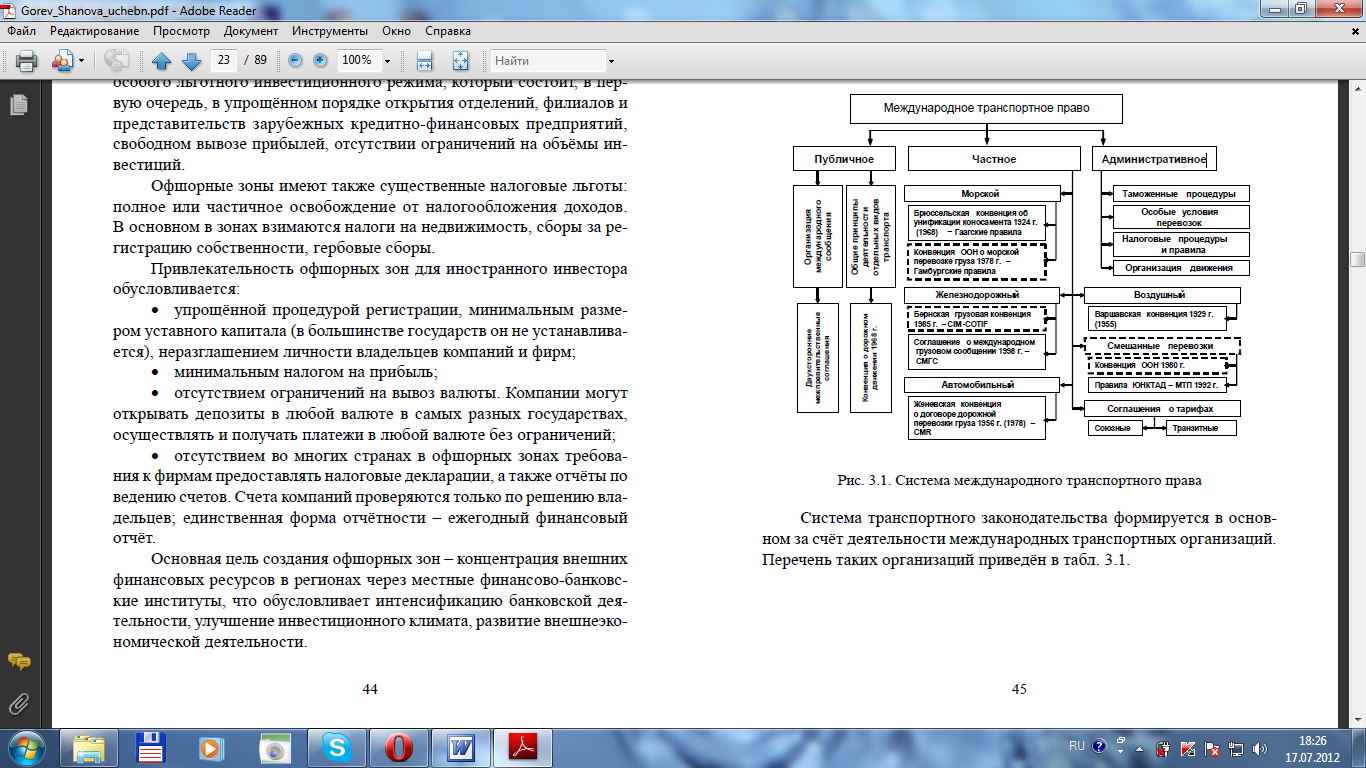
Task: Click the 'Международное транспортное право' diagram title
Action: [x=986, y=108]
